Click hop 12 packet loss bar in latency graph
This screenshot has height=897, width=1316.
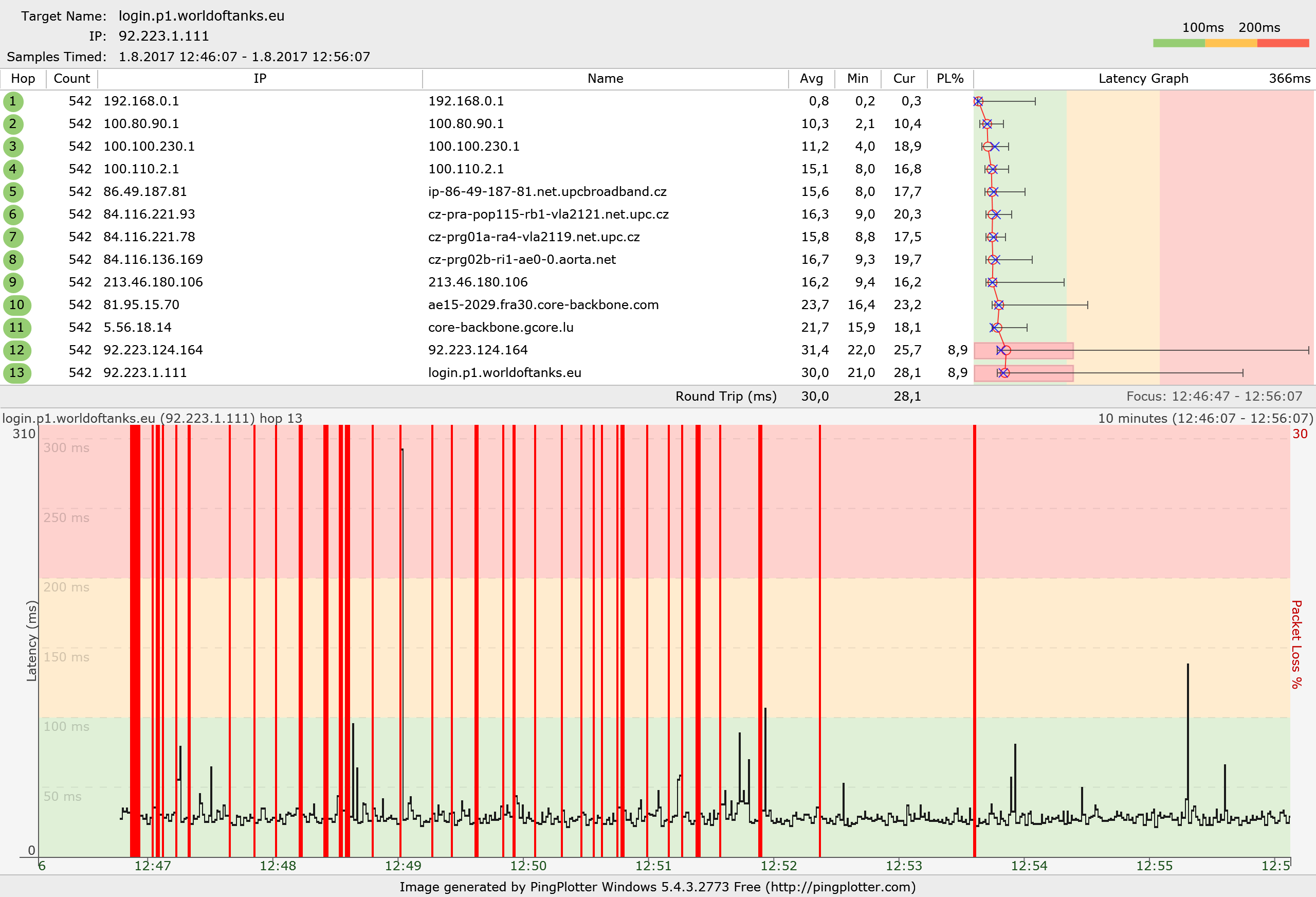tap(1037, 351)
